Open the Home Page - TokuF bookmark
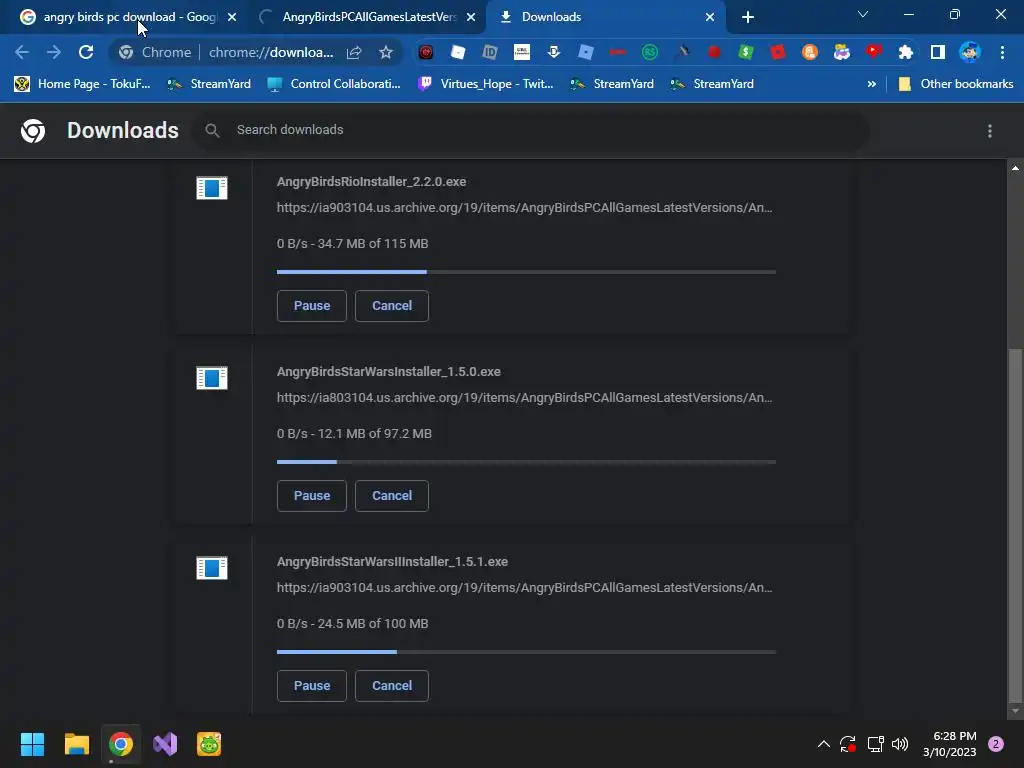 point(83,84)
